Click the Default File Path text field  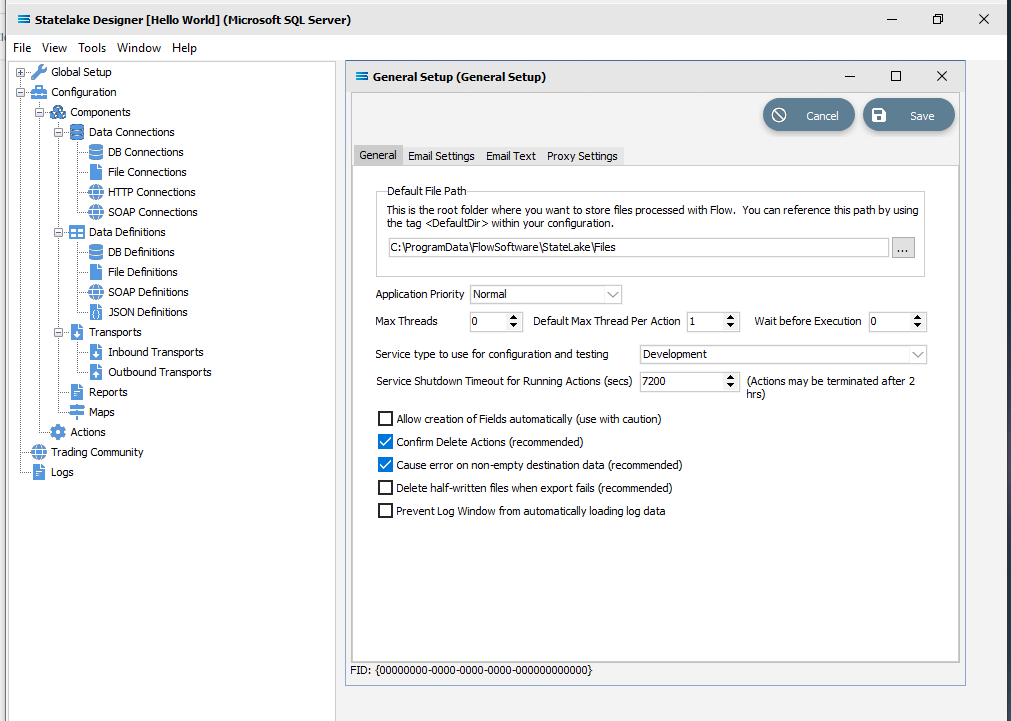click(638, 248)
